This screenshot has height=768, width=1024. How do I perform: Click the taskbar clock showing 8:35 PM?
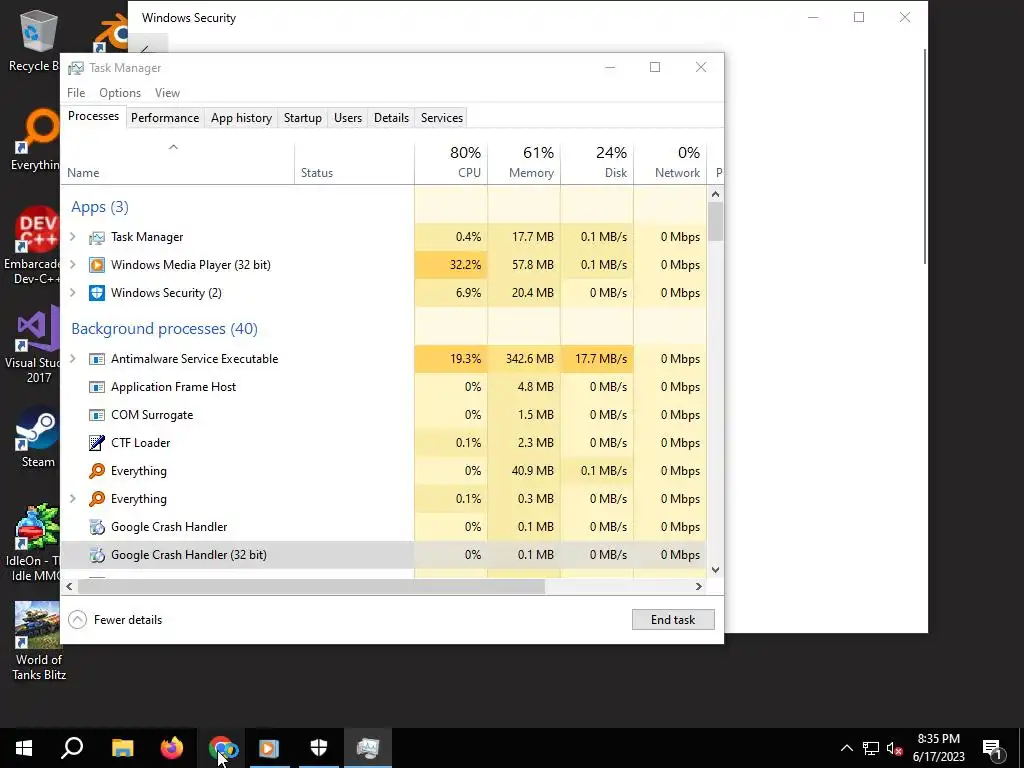(x=938, y=748)
